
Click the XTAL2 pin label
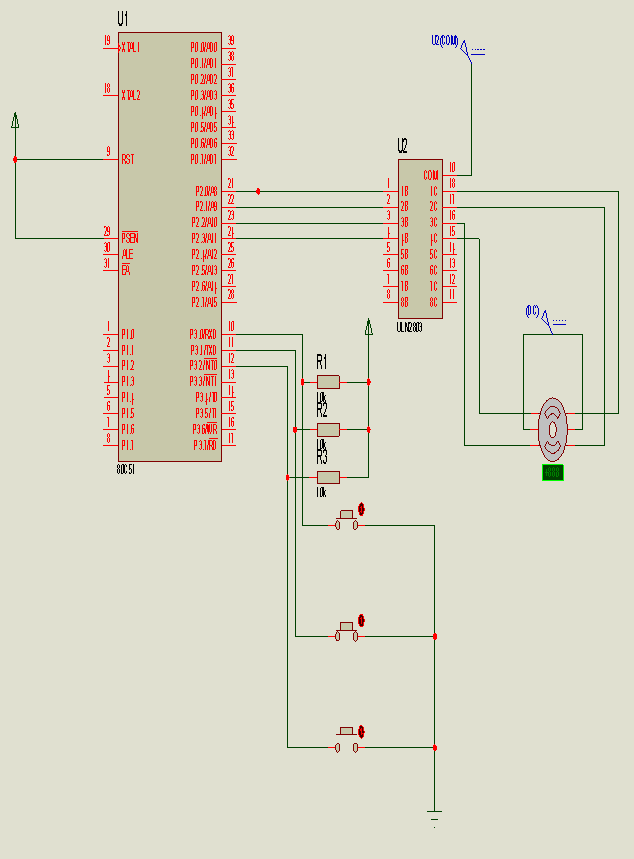(x=130, y=95)
